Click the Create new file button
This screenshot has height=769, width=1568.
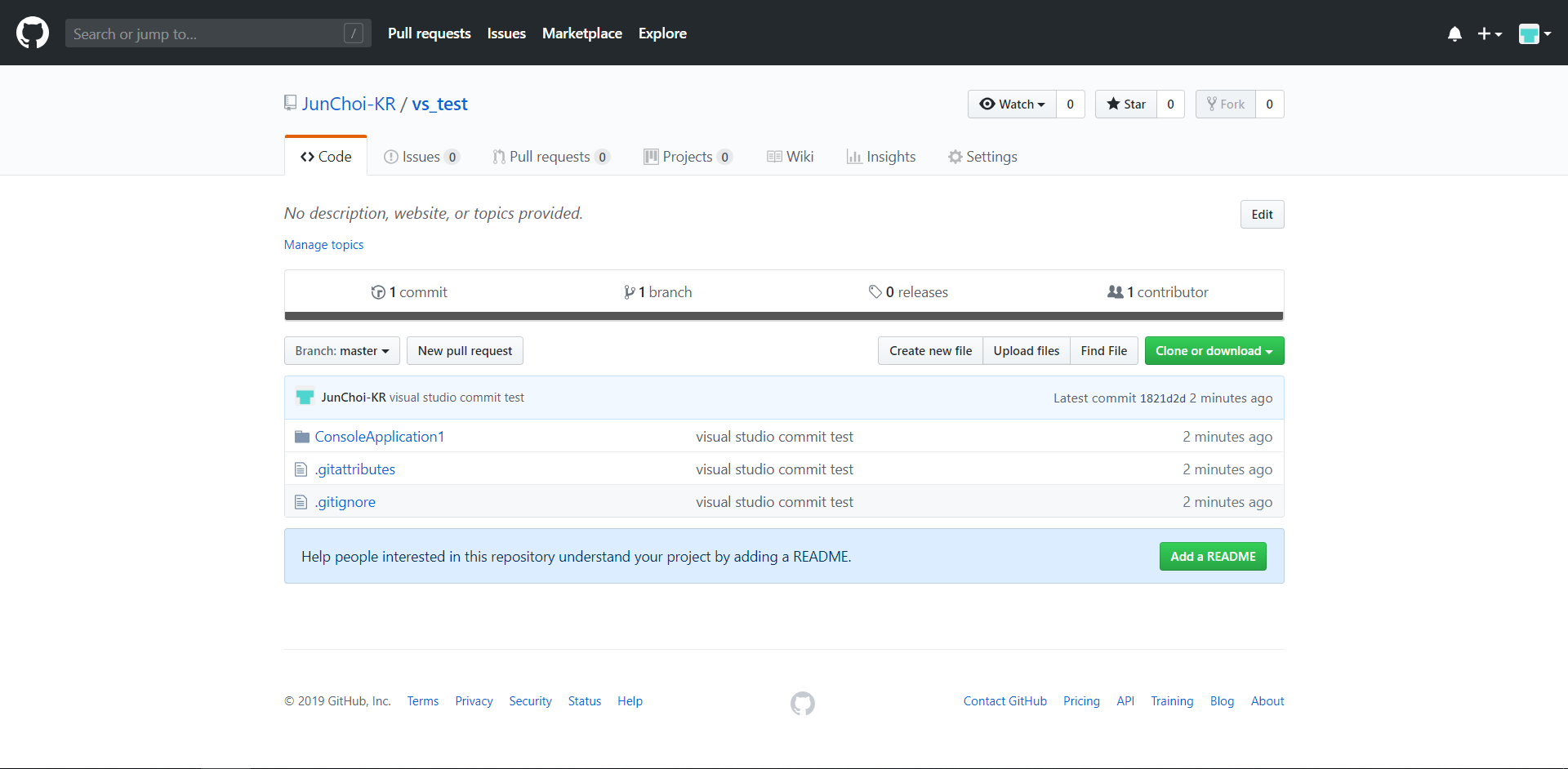[x=930, y=351]
